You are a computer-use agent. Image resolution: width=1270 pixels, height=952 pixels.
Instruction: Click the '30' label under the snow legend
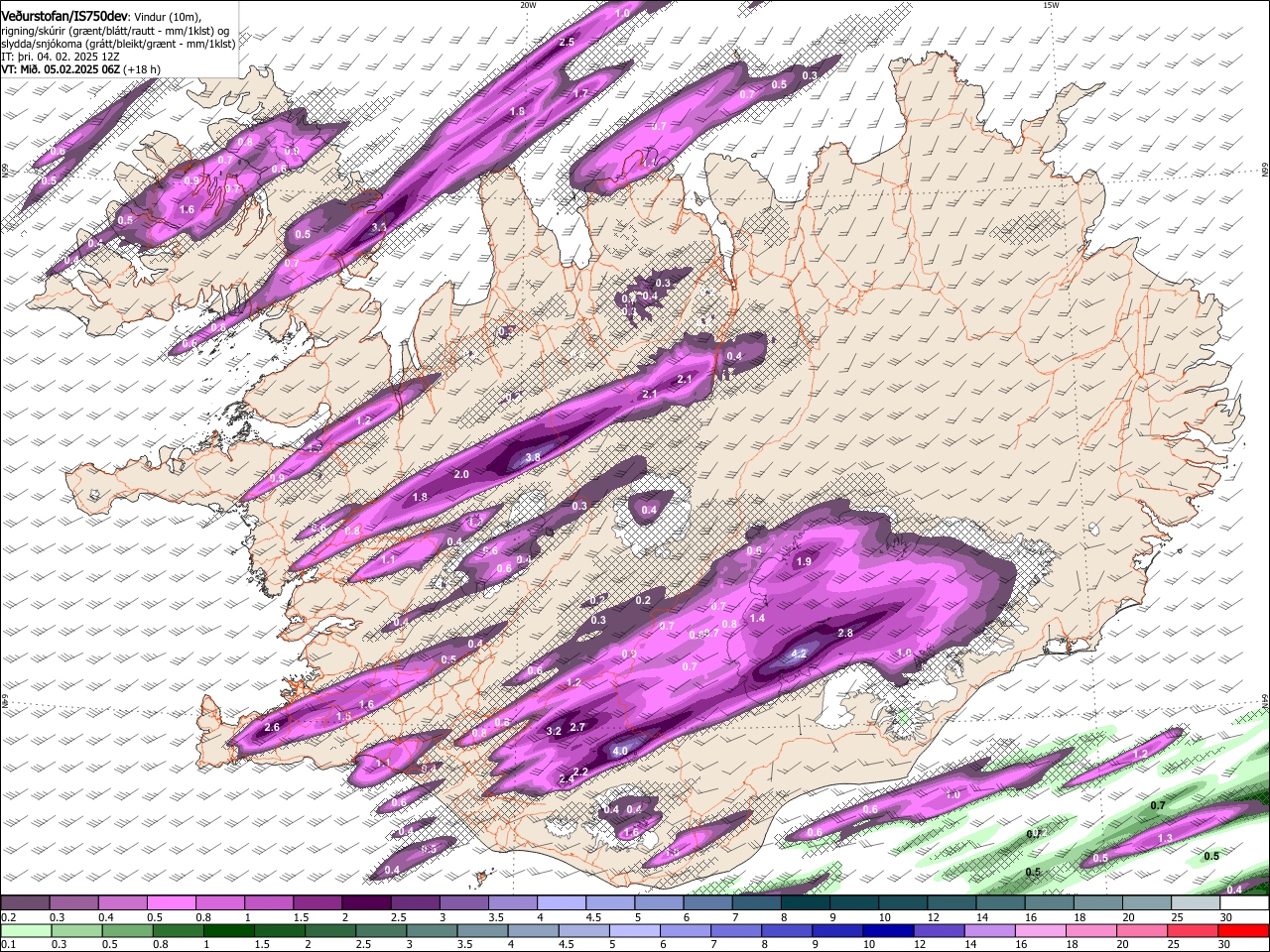click(1226, 917)
